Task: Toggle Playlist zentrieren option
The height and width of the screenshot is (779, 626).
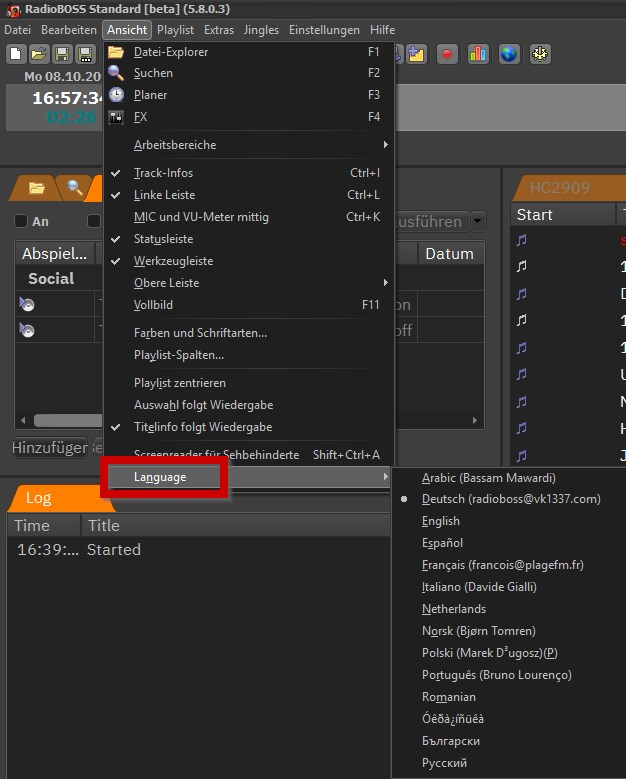Action: (249, 383)
